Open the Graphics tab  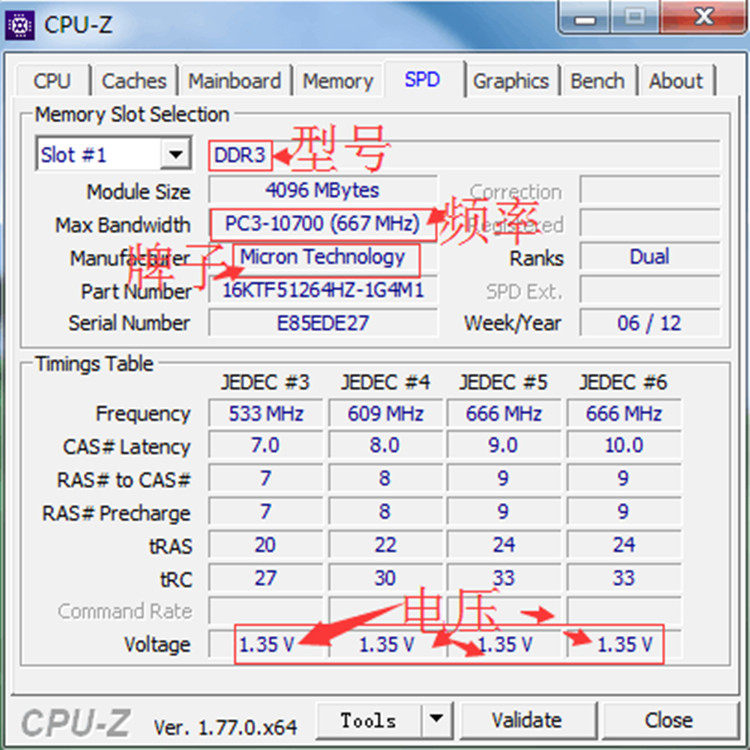511,81
